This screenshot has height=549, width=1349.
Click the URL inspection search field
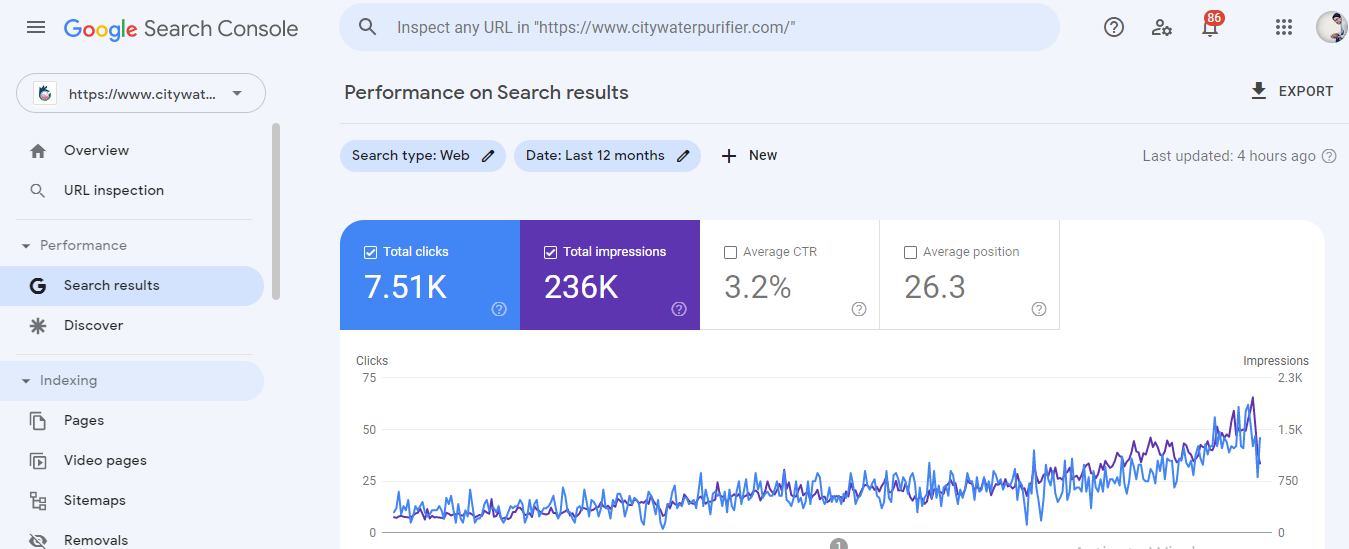pyautogui.click(x=700, y=27)
